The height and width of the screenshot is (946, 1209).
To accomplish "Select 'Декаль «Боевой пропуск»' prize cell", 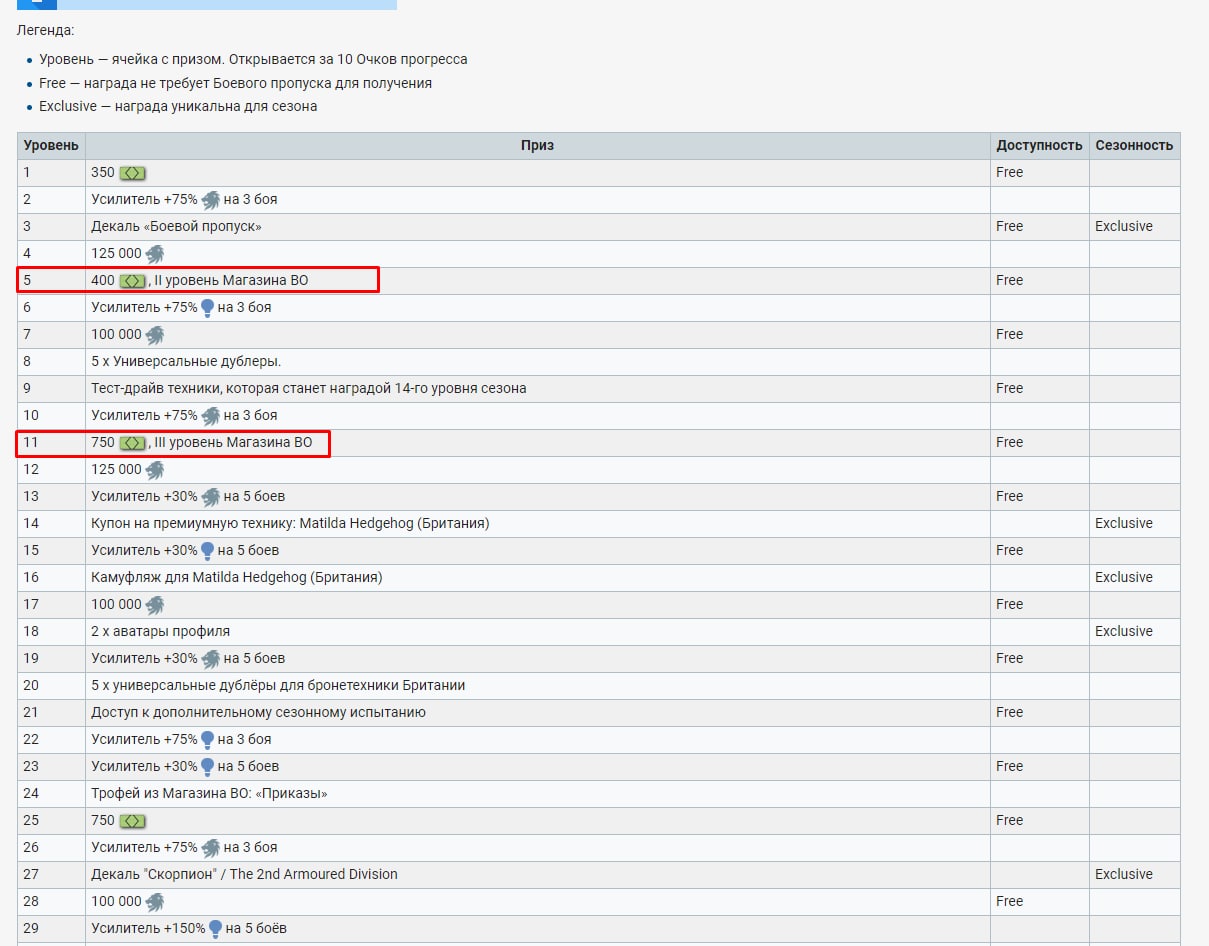I will [537, 227].
